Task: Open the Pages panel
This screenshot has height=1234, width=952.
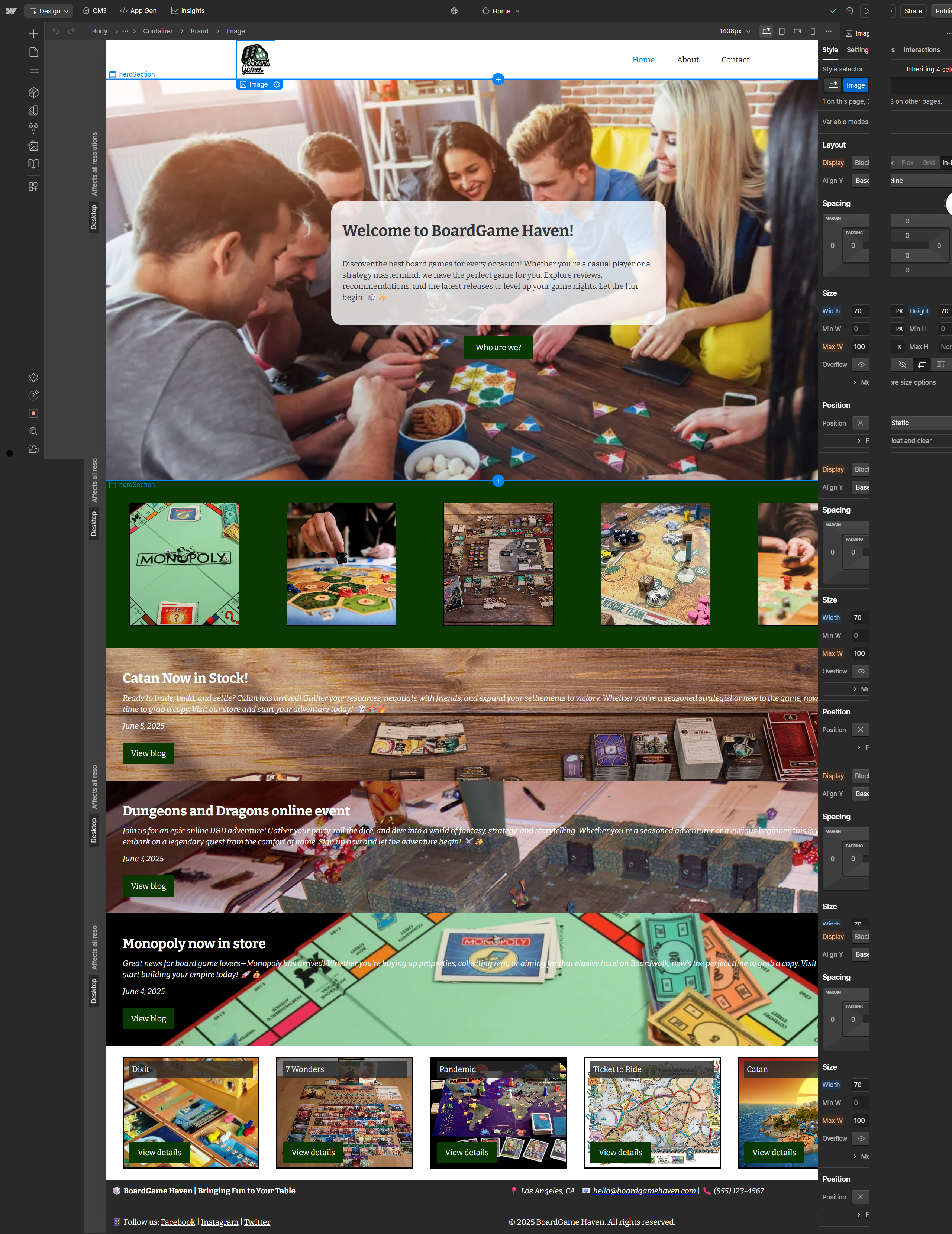Action: tap(33, 52)
